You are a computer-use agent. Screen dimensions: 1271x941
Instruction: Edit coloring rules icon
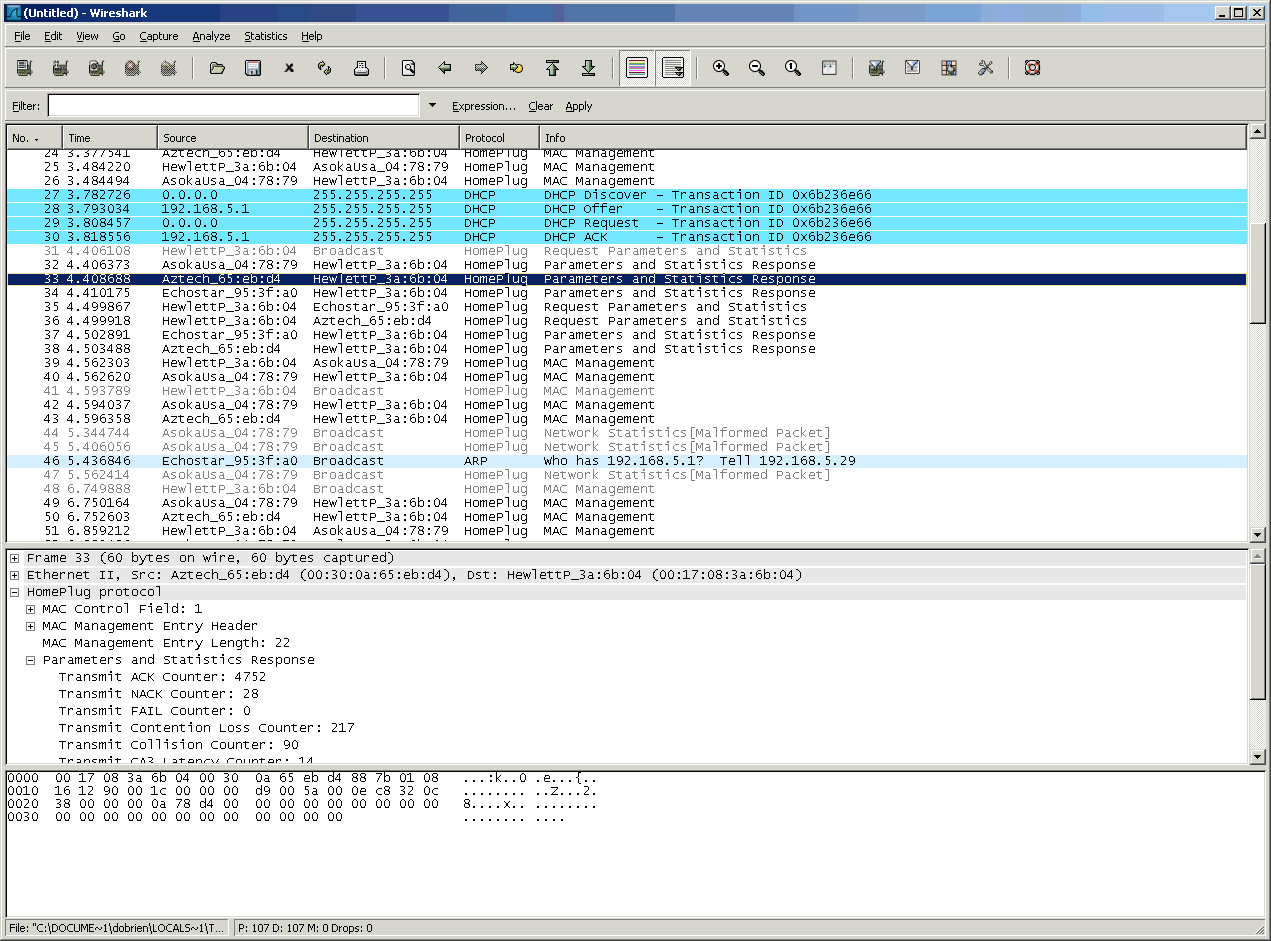coord(949,68)
